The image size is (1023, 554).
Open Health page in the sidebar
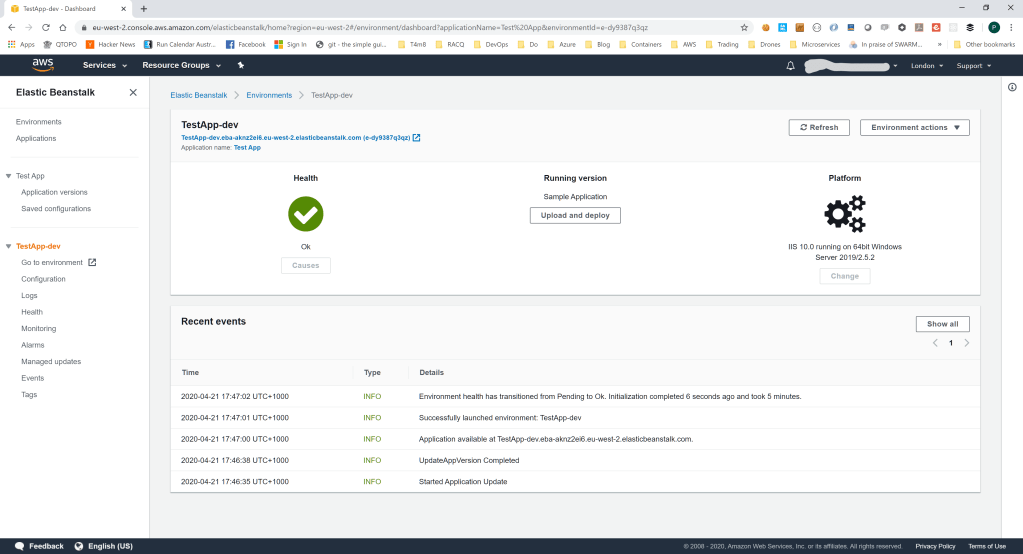tap(32, 313)
